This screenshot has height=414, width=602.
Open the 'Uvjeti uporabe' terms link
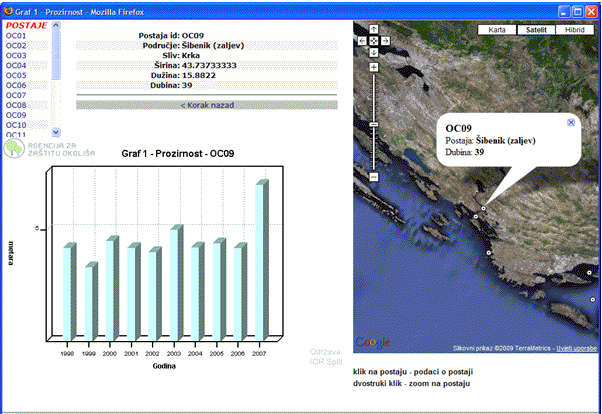point(576,345)
